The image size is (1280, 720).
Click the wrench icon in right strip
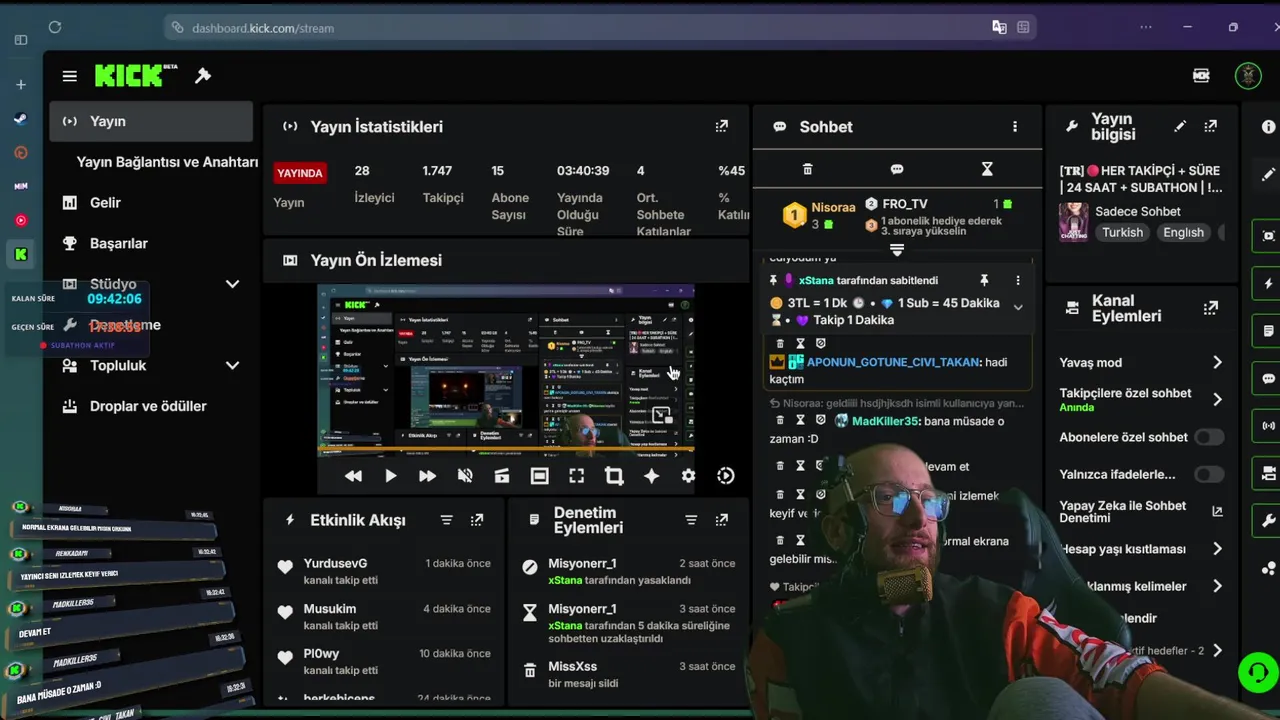[x=1269, y=520]
